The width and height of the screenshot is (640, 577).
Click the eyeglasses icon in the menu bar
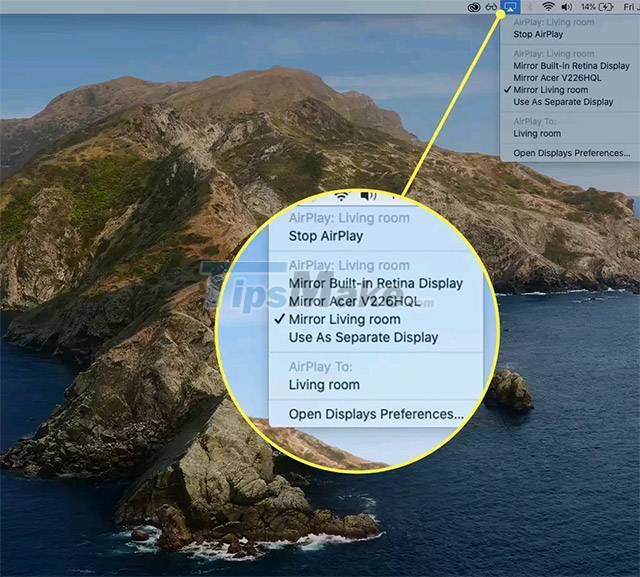click(491, 7)
